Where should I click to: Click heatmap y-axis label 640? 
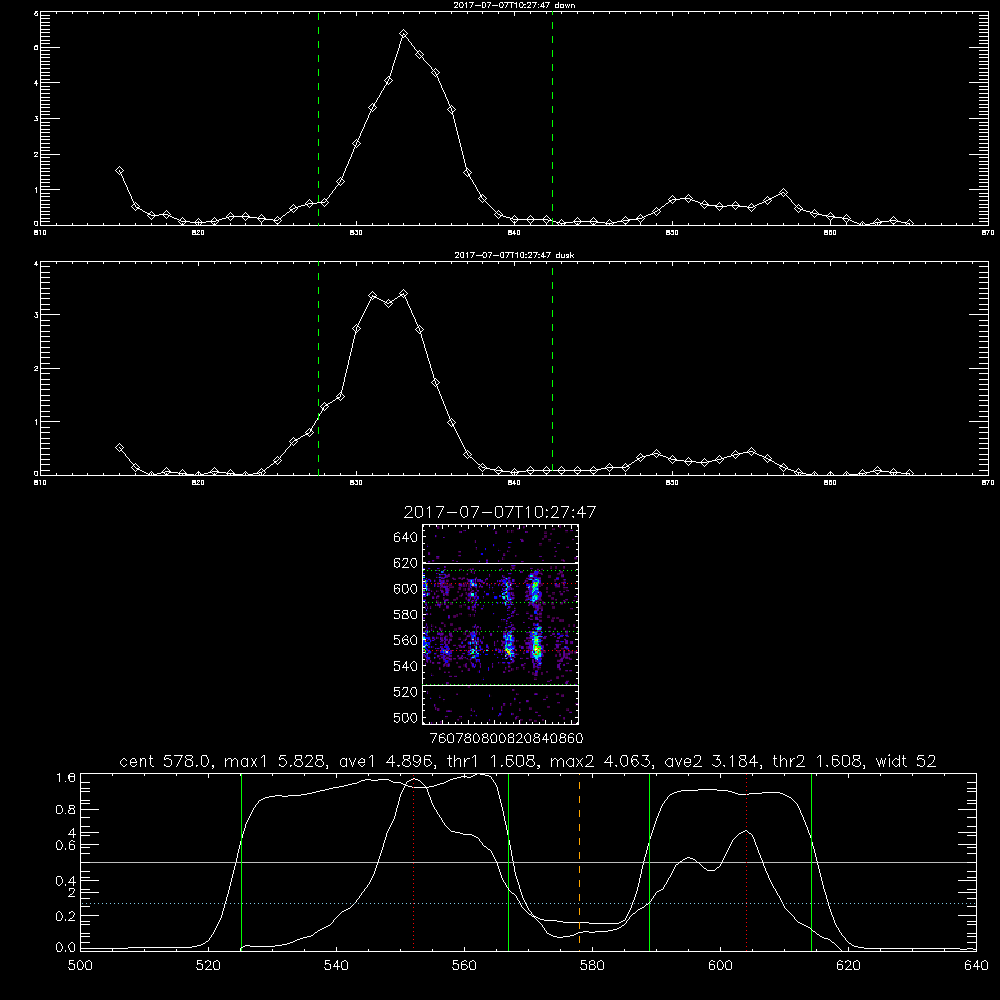point(406,538)
